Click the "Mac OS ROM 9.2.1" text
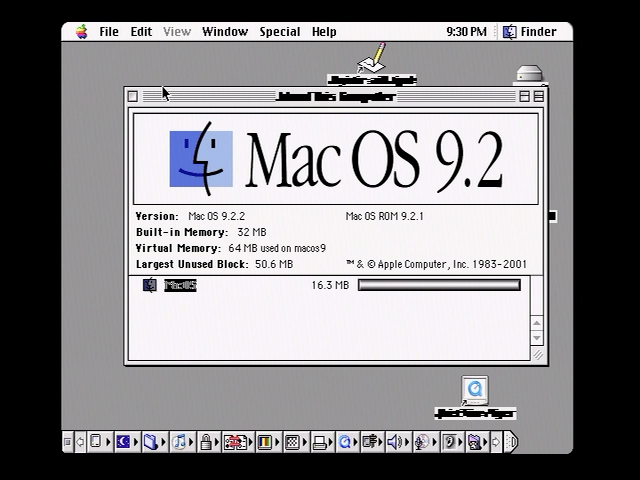Image resolution: width=640 pixels, height=480 pixels. click(384, 216)
